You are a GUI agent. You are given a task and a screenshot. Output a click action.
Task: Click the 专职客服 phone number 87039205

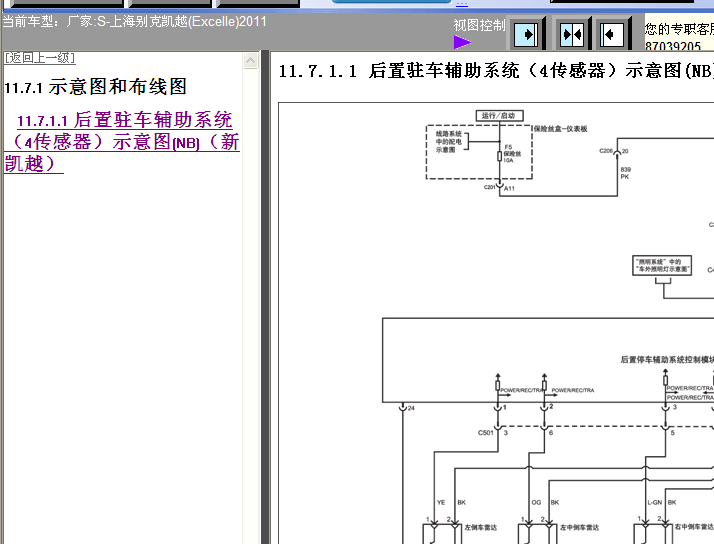(673, 46)
